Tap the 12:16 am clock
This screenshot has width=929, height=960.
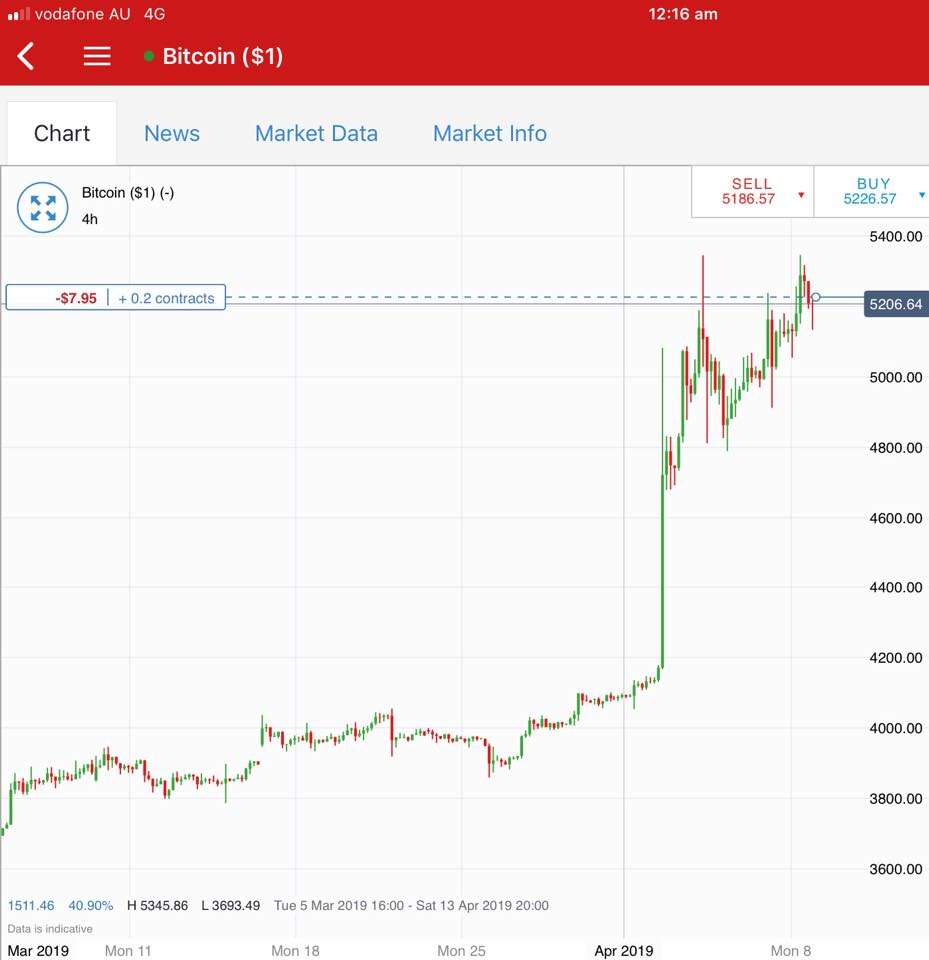click(x=683, y=14)
